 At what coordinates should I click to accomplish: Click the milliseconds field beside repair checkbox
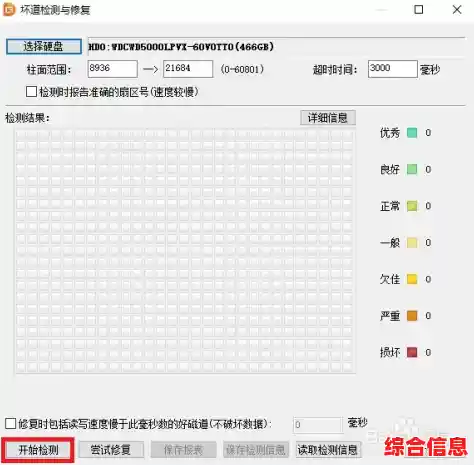(x=318, y=425)
